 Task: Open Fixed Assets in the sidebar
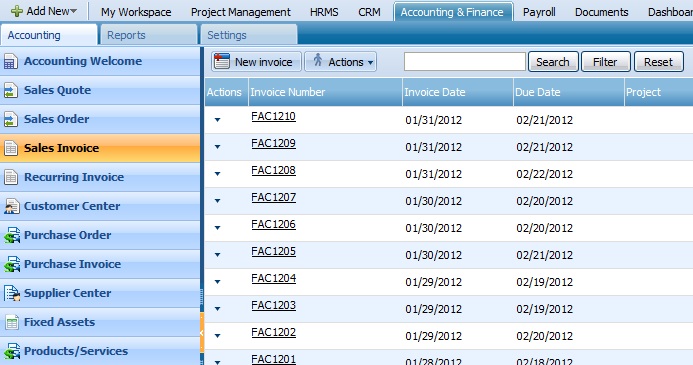[100, 323]
